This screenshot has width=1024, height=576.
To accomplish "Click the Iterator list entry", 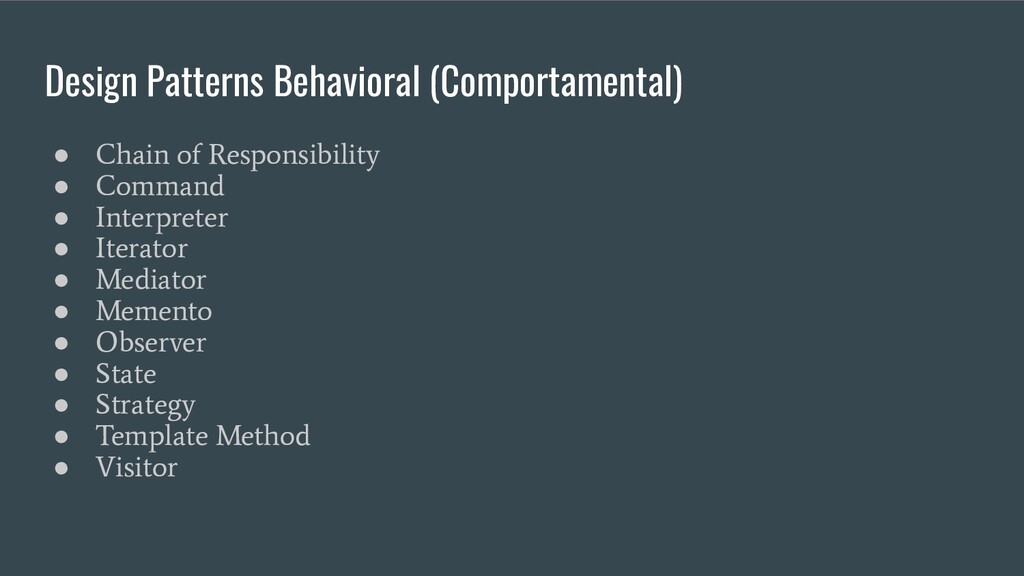I will [142, 248].
